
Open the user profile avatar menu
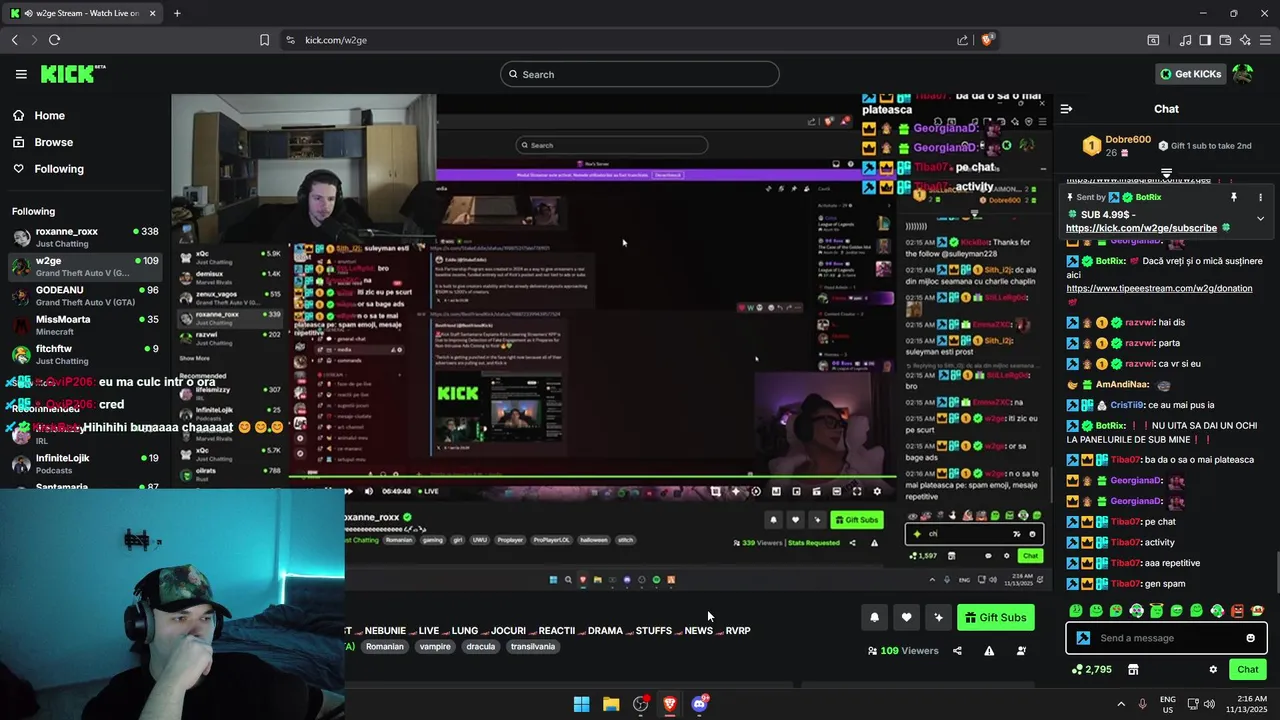1242,74
